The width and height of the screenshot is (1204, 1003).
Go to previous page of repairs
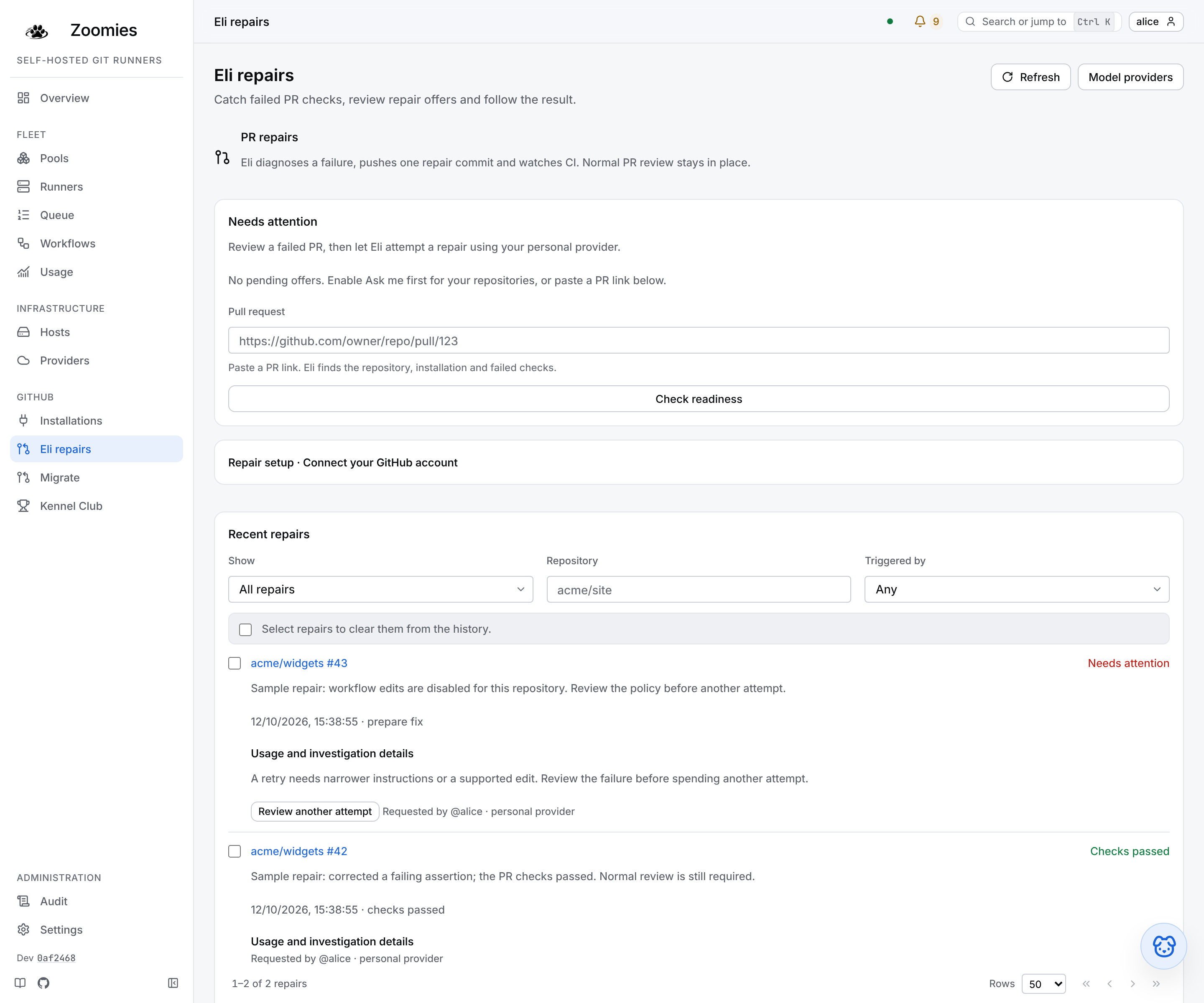[x=1110, y=983]
